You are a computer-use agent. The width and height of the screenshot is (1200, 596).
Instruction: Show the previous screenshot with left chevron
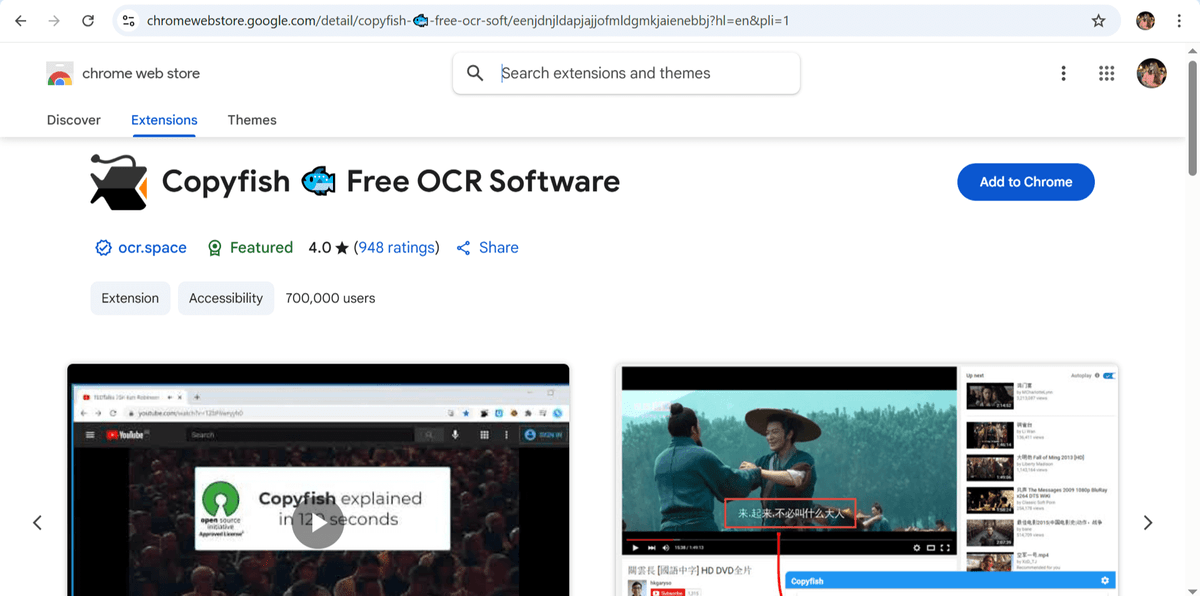[x=37, y=522]
